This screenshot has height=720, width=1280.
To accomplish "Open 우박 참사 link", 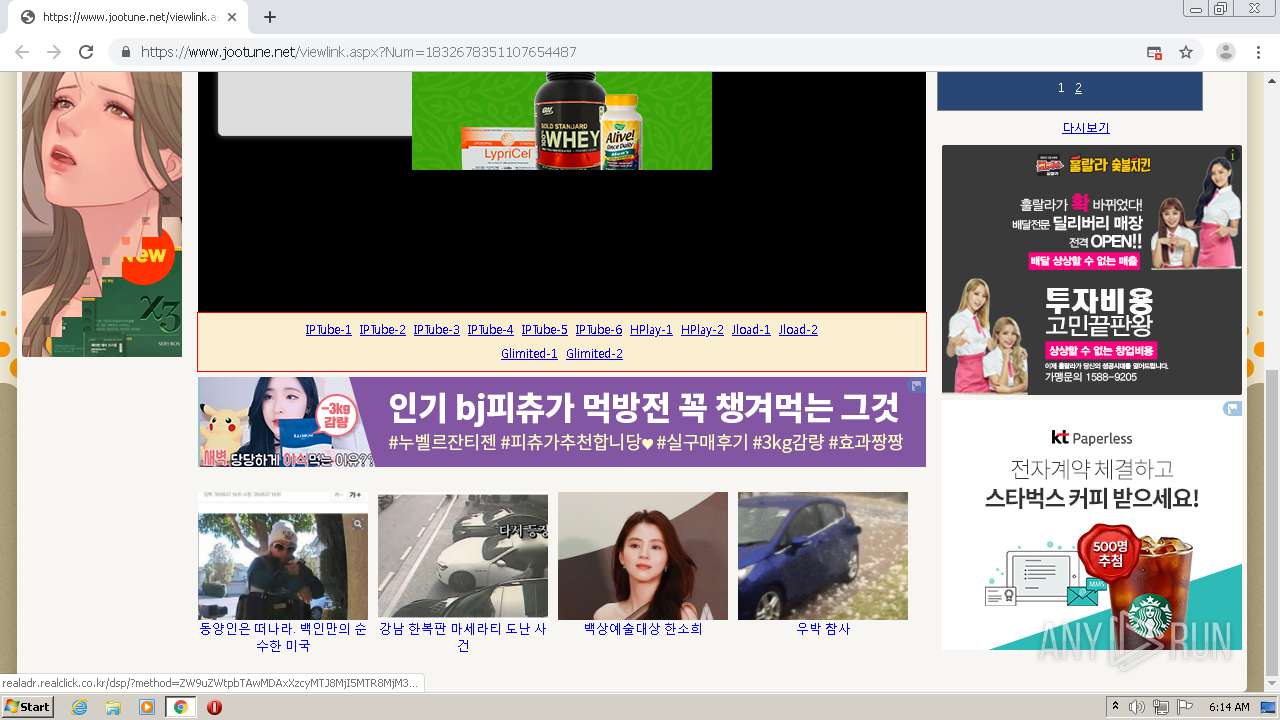I will [823, 629].
